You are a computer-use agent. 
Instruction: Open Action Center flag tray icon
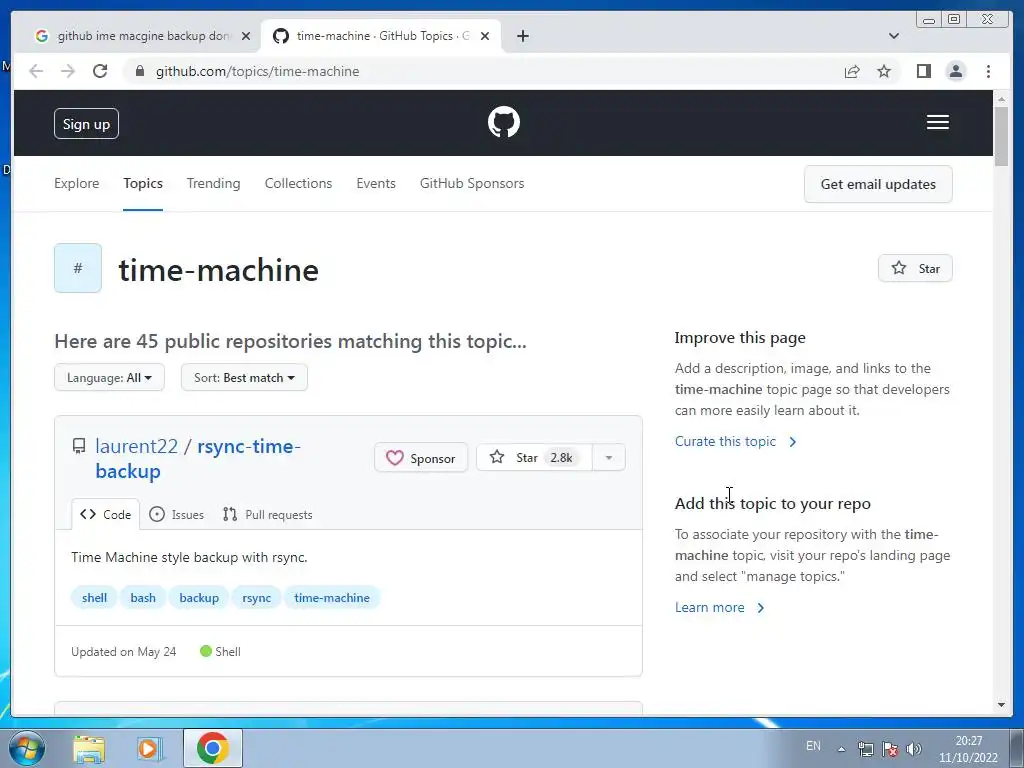click(x=889, y=748)
